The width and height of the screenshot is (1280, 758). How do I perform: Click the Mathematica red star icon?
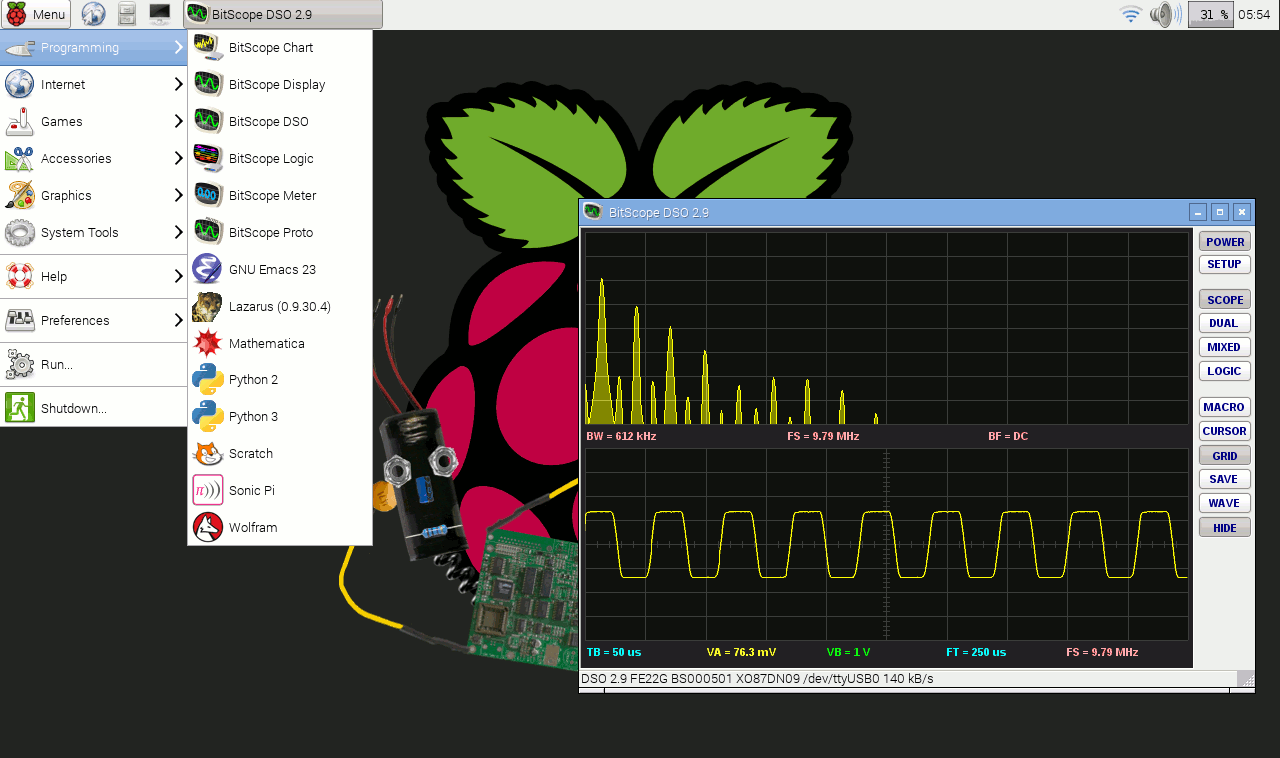208,343
